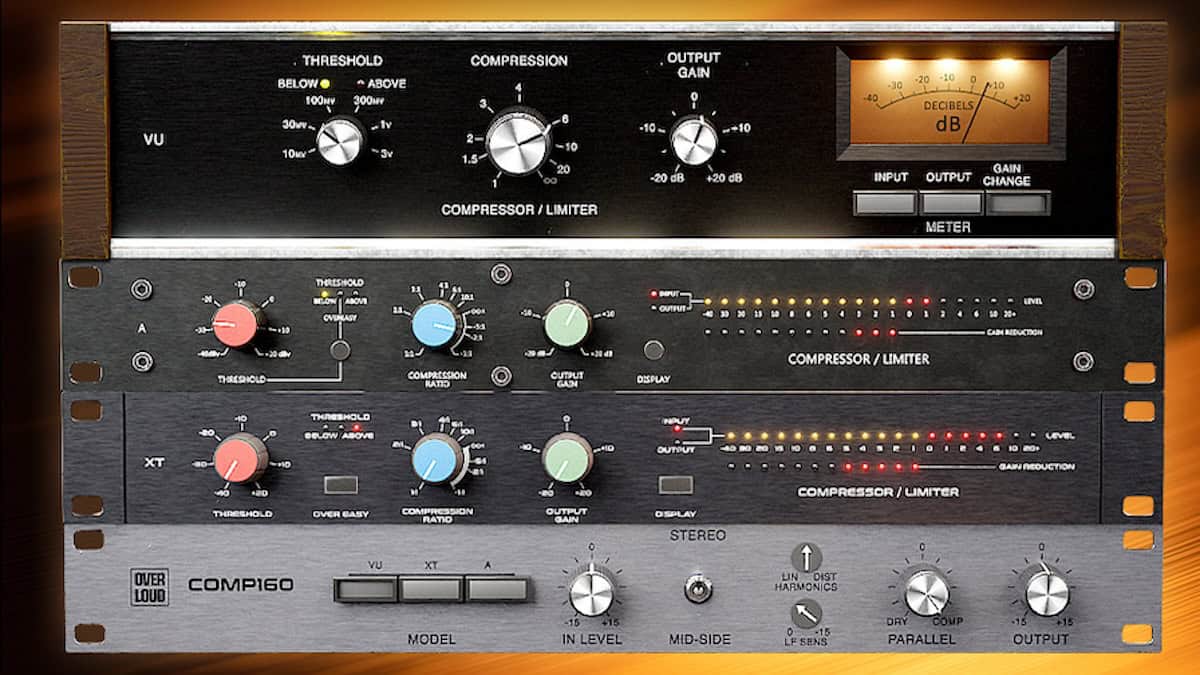Click the green Output Gain knob on unit A

[568, 325]
